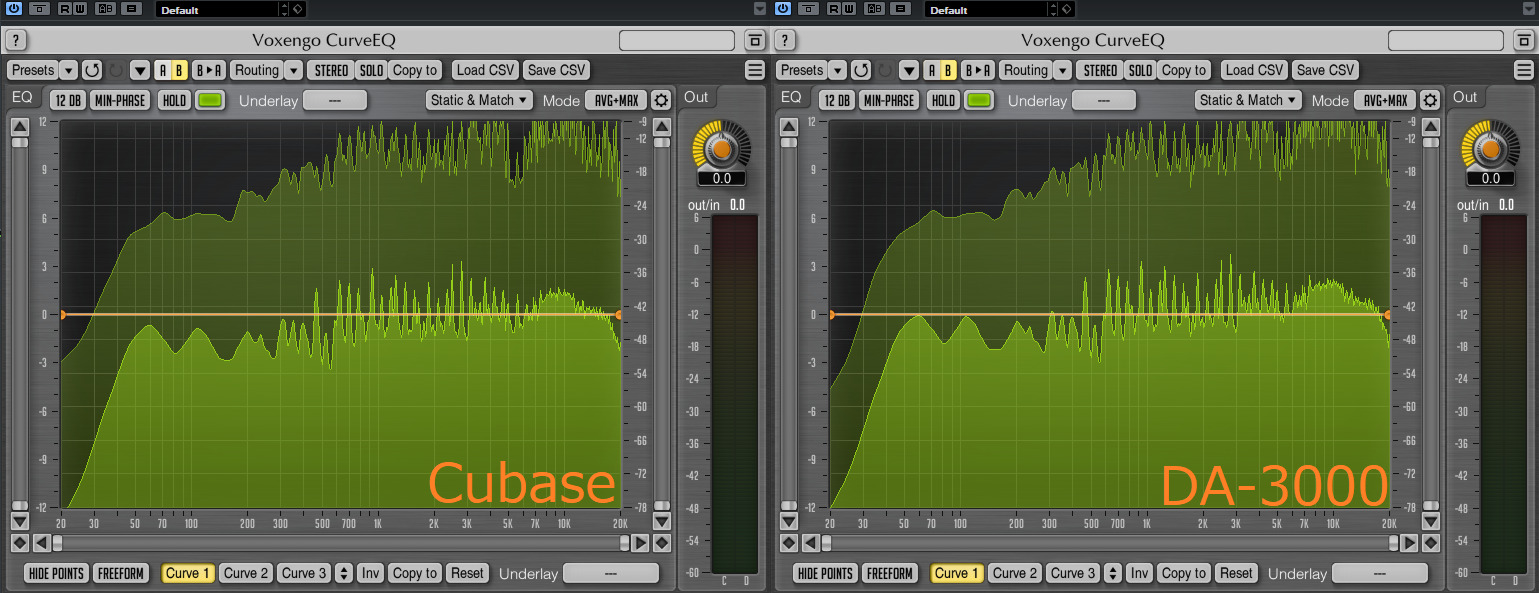The width and height of the screenshot is (1539, 593).
Task: Open hamburger menu of right CurveEQ
Action: (x=1525, y=70)
